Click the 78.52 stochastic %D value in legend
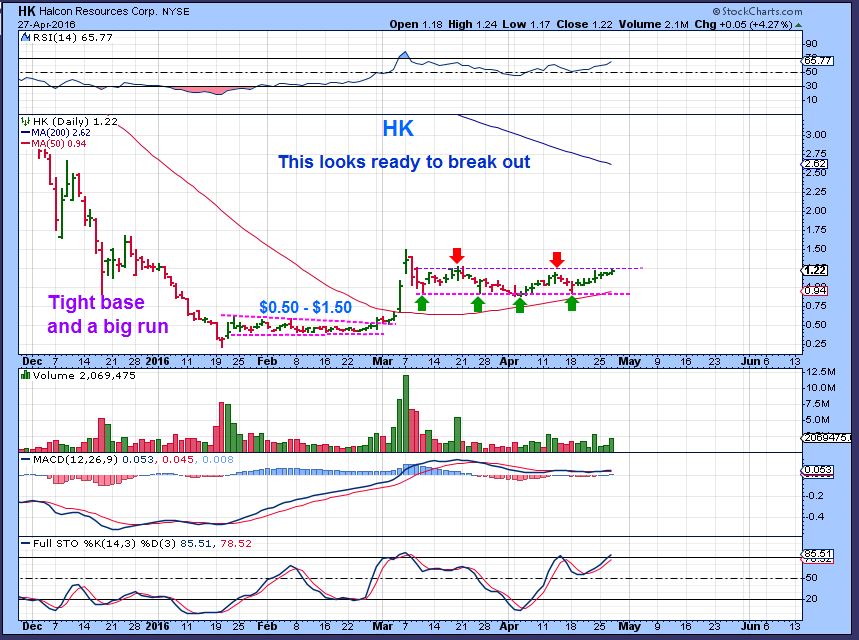 [236, 544]
